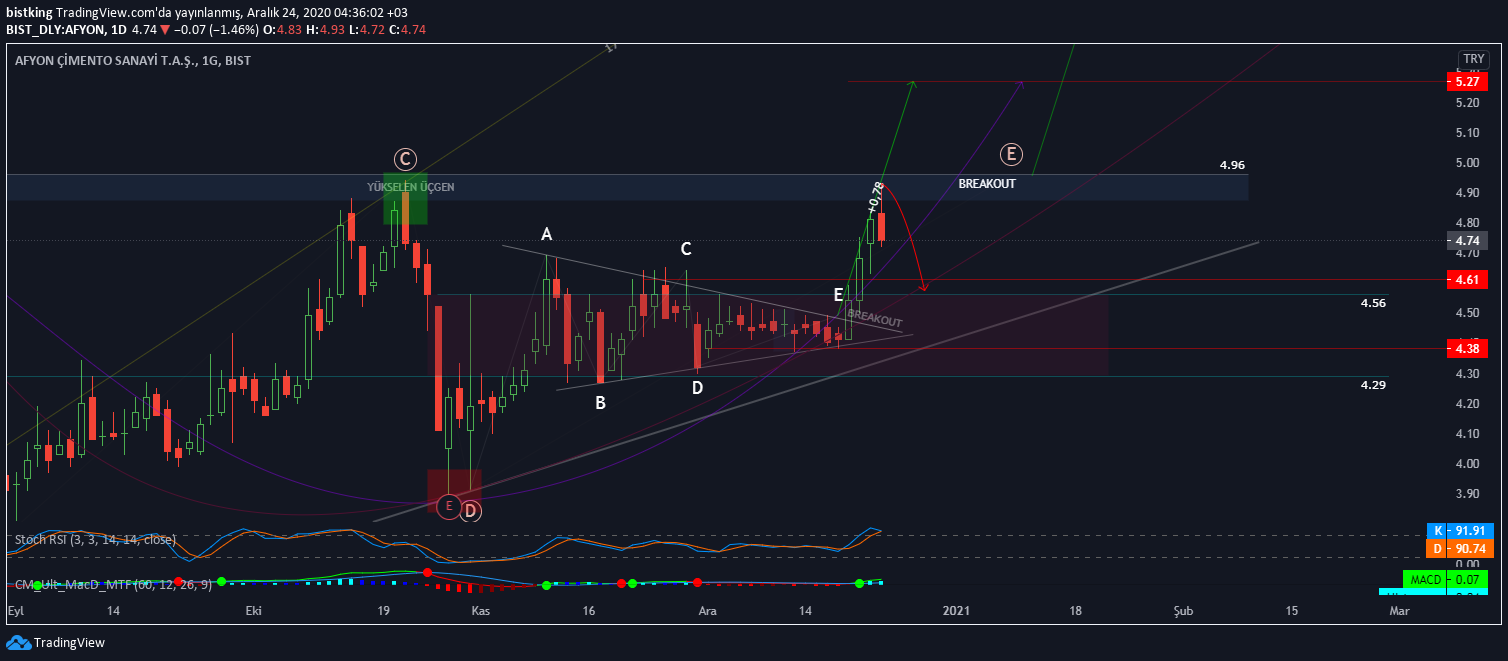Select the circled D marker at chart bottom
This screenshot has width=1508, height=661.
click(x=471, y=511)
